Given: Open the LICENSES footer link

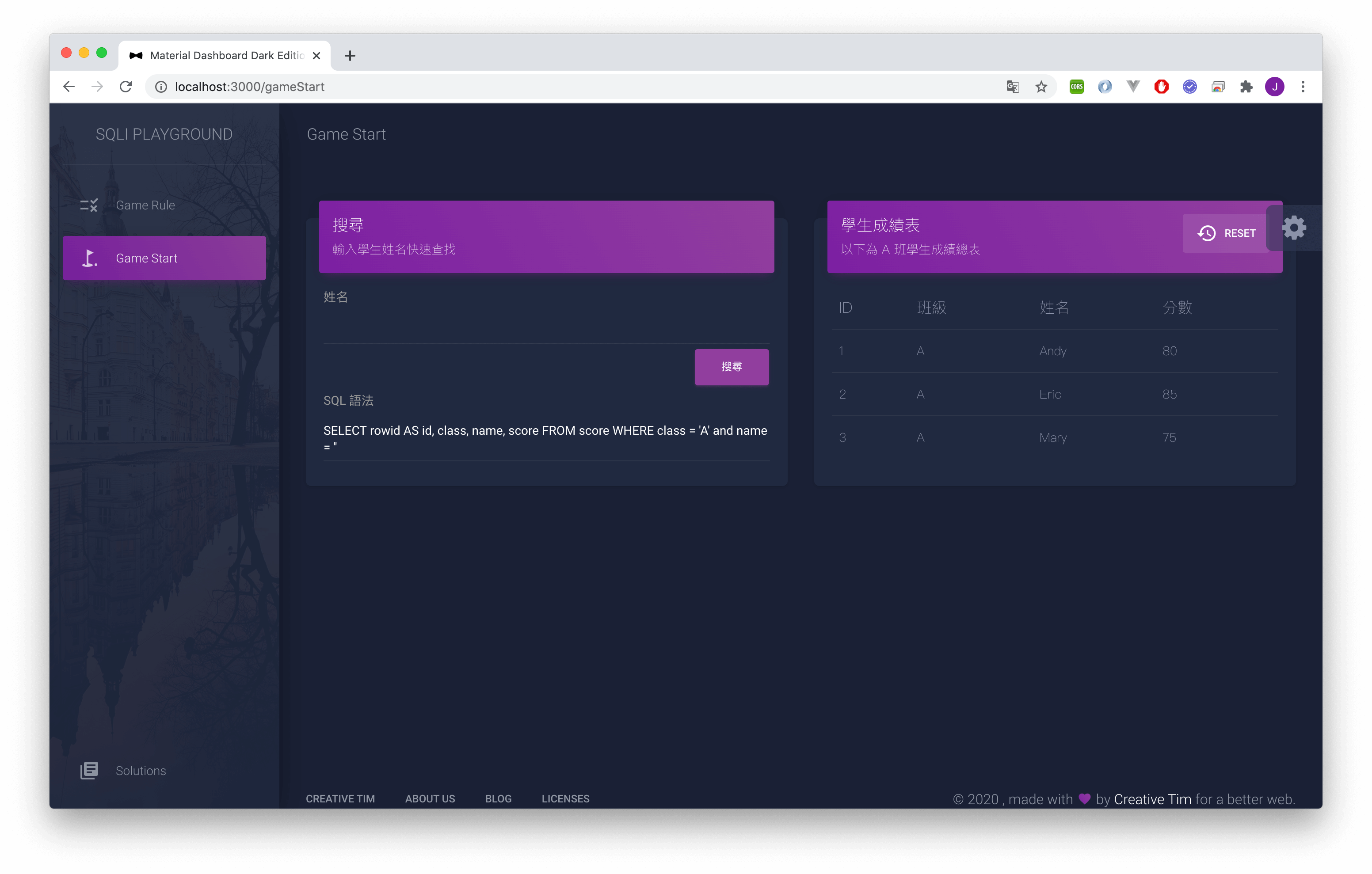Looking at the screenshot, I should (x=565, y=799).
